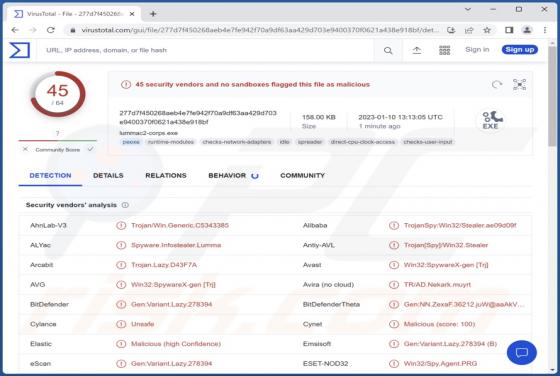Viewport: 560px width, 376px height.
Task: Vote positive with community score checkmark
Action: pos(91,149)
